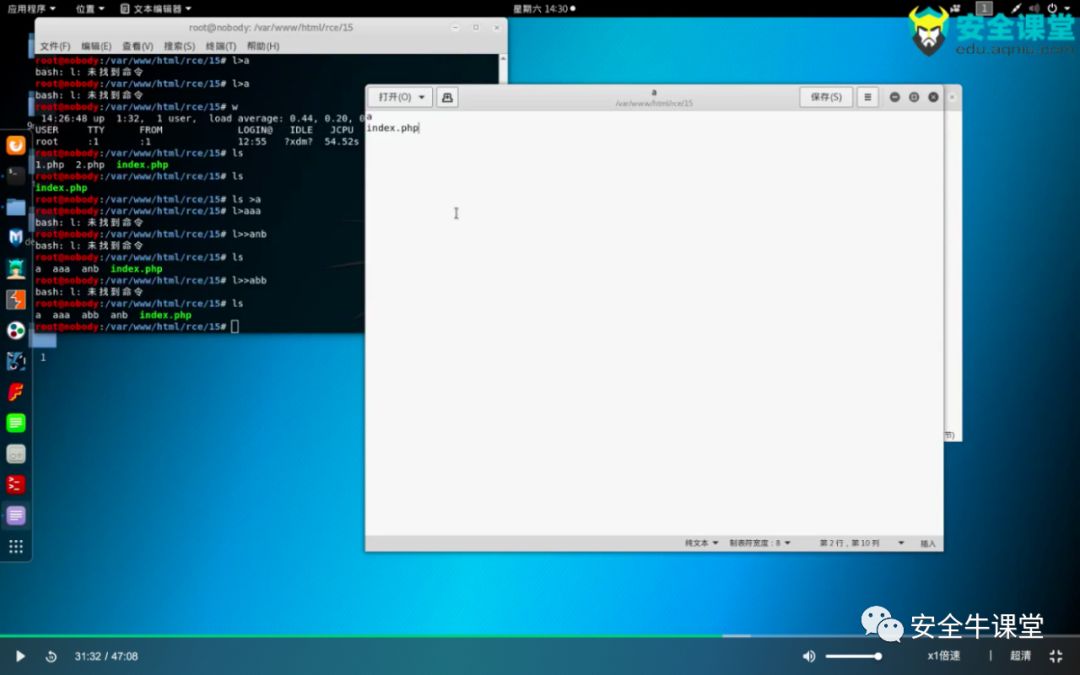Click the 第2行, 第10列 position indicator
Image resolution: width=1080 pixels, height=675 pixels.
pos(850,543)
